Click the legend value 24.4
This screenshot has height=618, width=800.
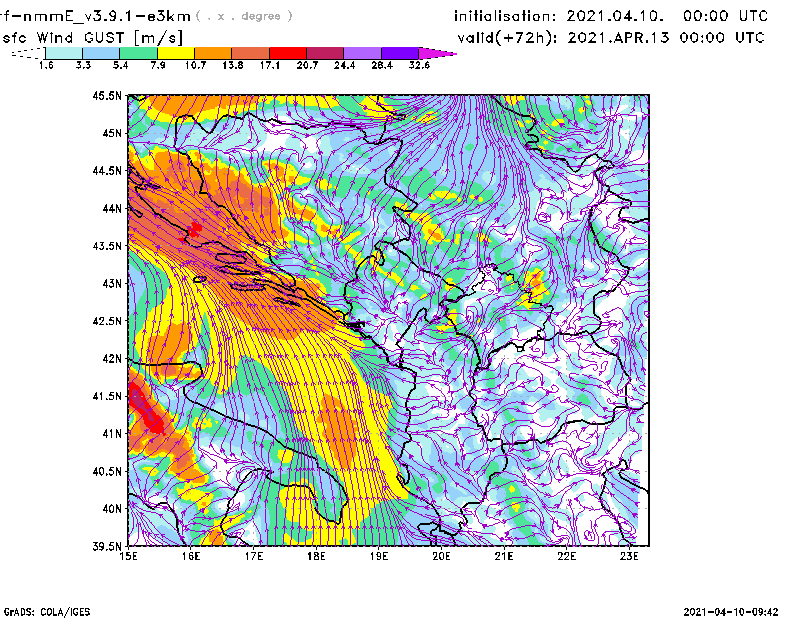tap(344, 65)
